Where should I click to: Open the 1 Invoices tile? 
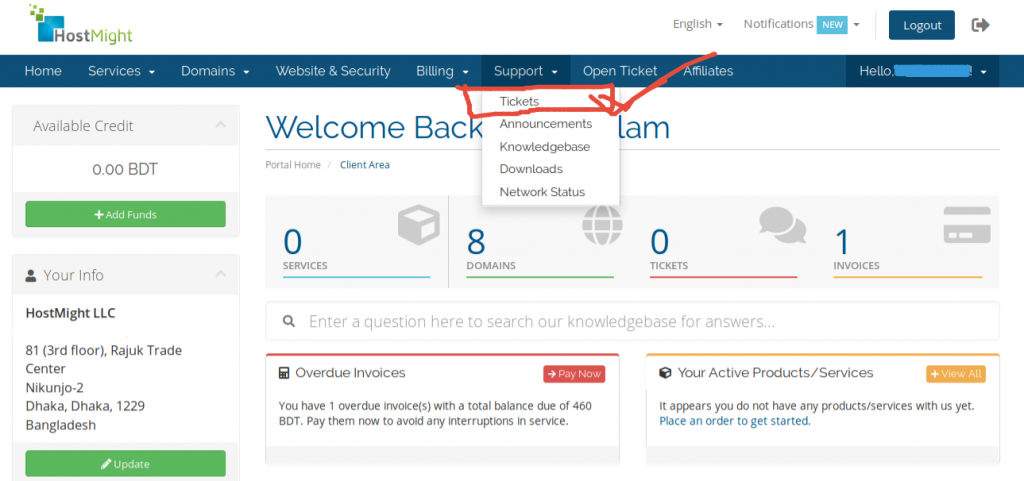908,241
